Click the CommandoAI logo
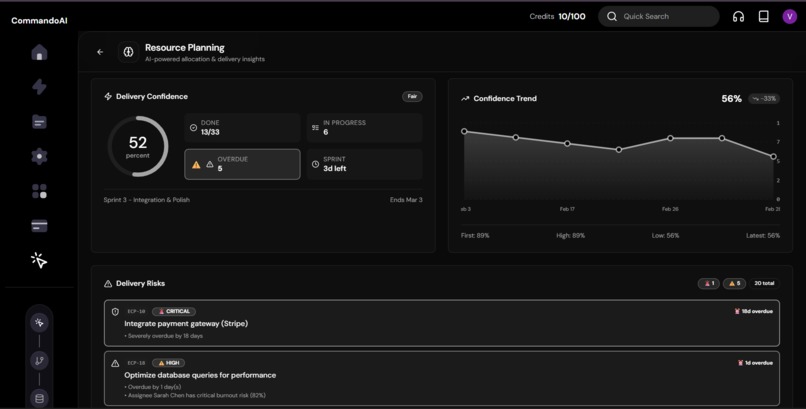This screenshot has width=806, height=409. click(39, 21)
